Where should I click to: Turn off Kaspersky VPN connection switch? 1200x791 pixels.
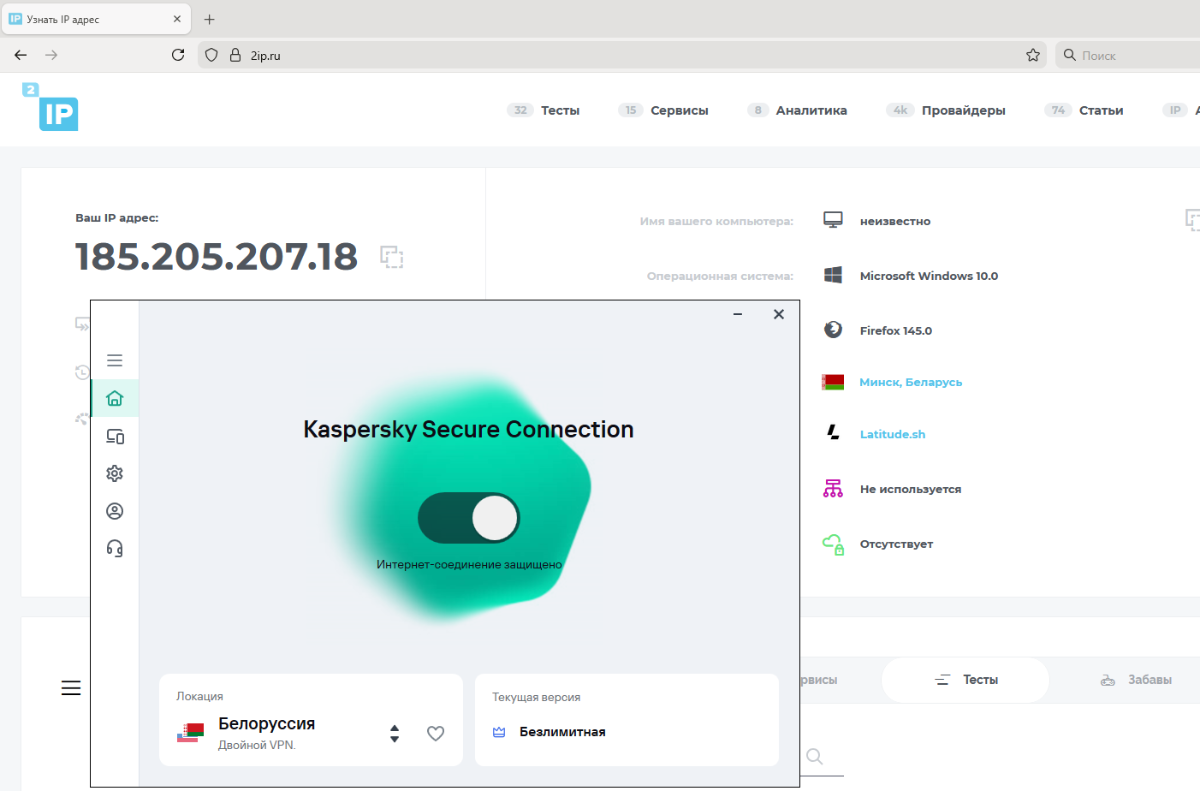point(469,518)
